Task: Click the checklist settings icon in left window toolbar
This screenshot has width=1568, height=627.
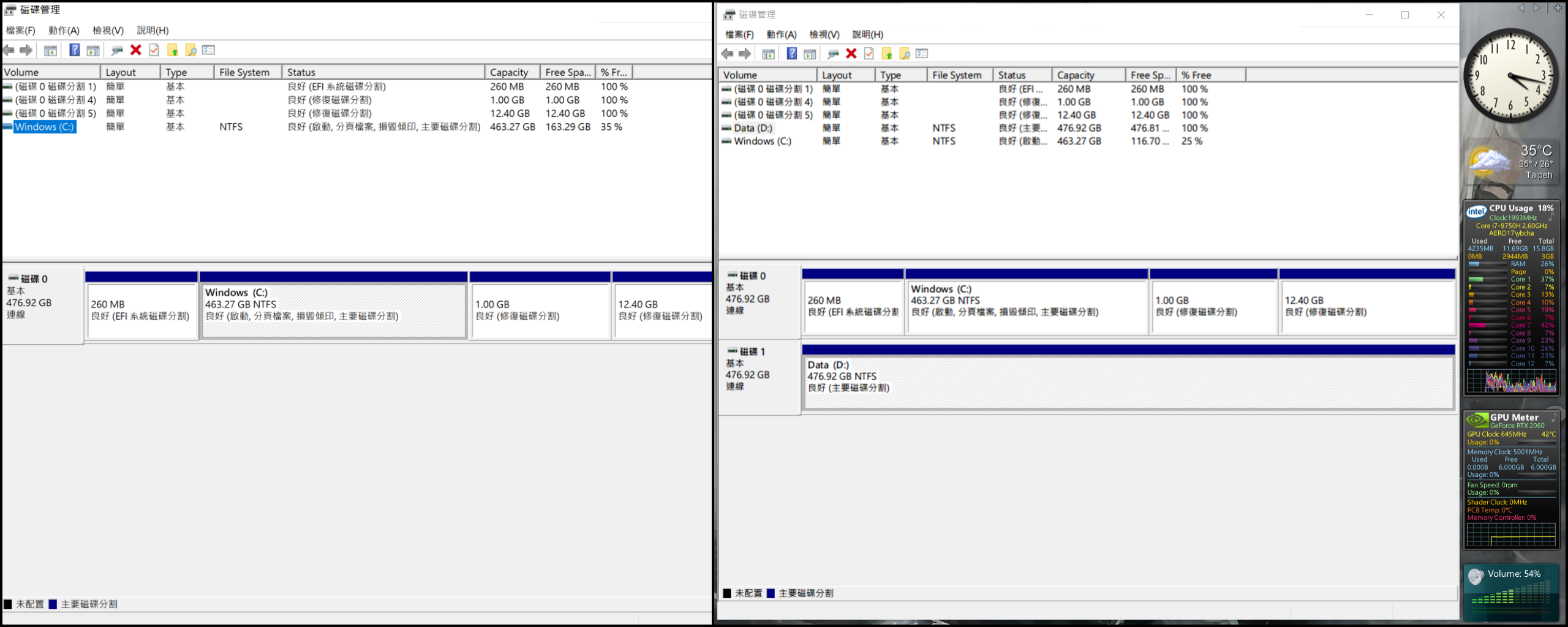Action: click(209, 50)
